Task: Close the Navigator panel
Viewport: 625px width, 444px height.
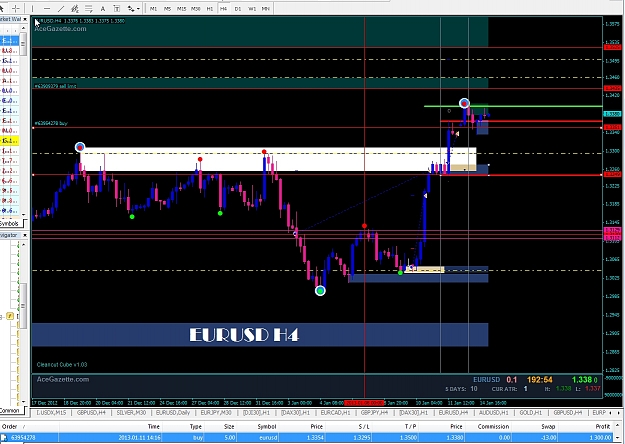Action: point(25,236)
